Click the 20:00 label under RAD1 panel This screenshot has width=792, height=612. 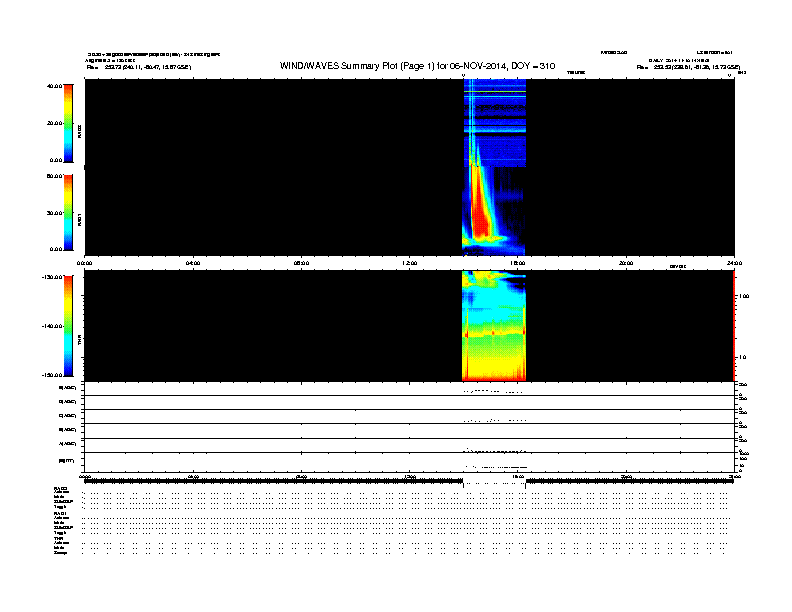click(626, 263)
